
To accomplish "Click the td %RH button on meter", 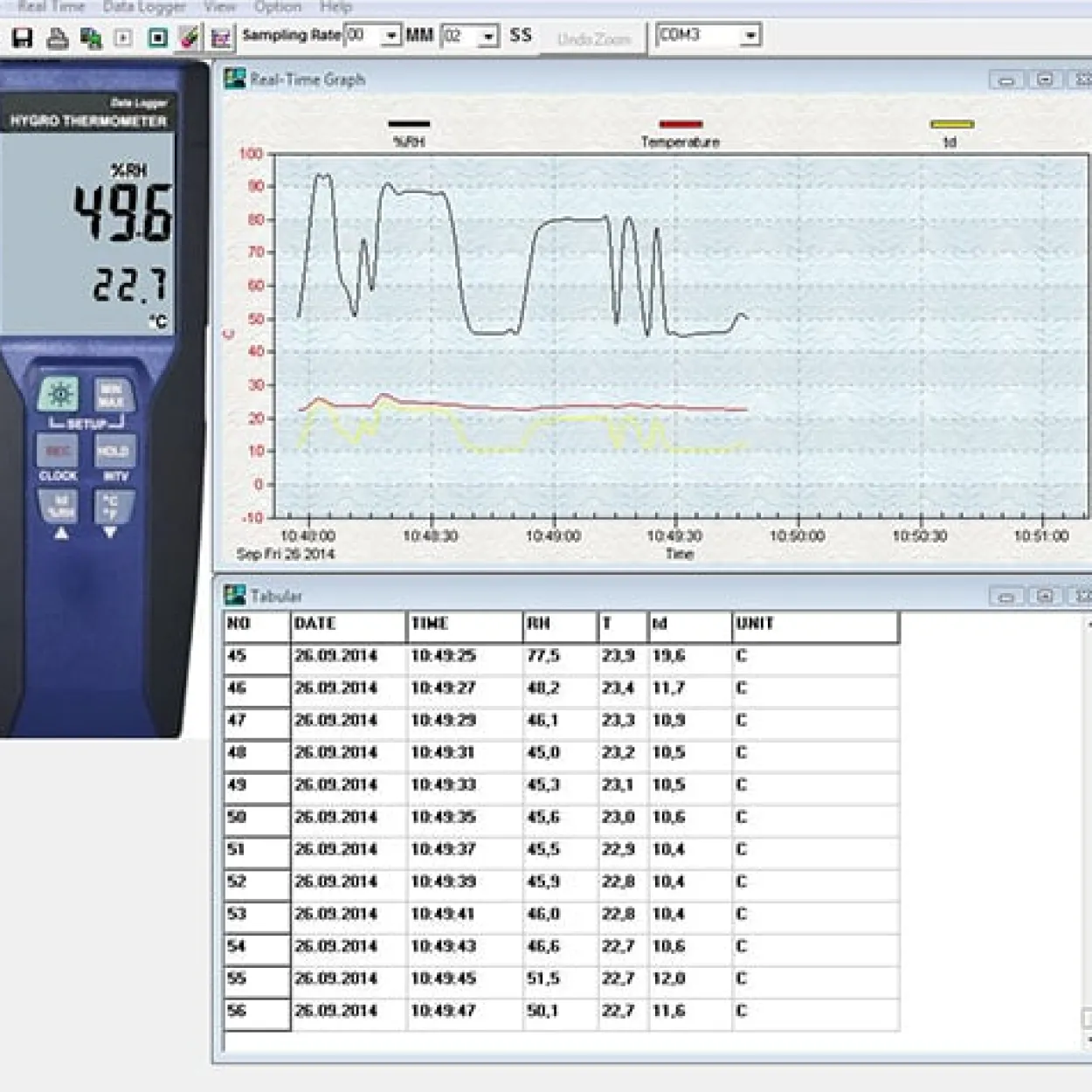I will click(x=60, y=507).
